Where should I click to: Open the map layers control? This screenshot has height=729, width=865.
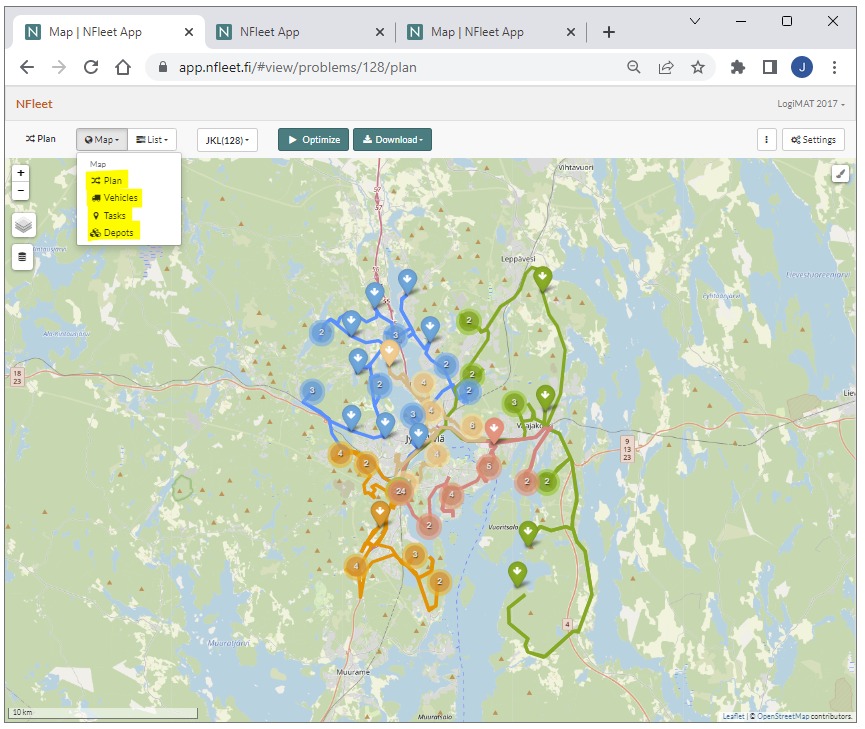point(23,225)
